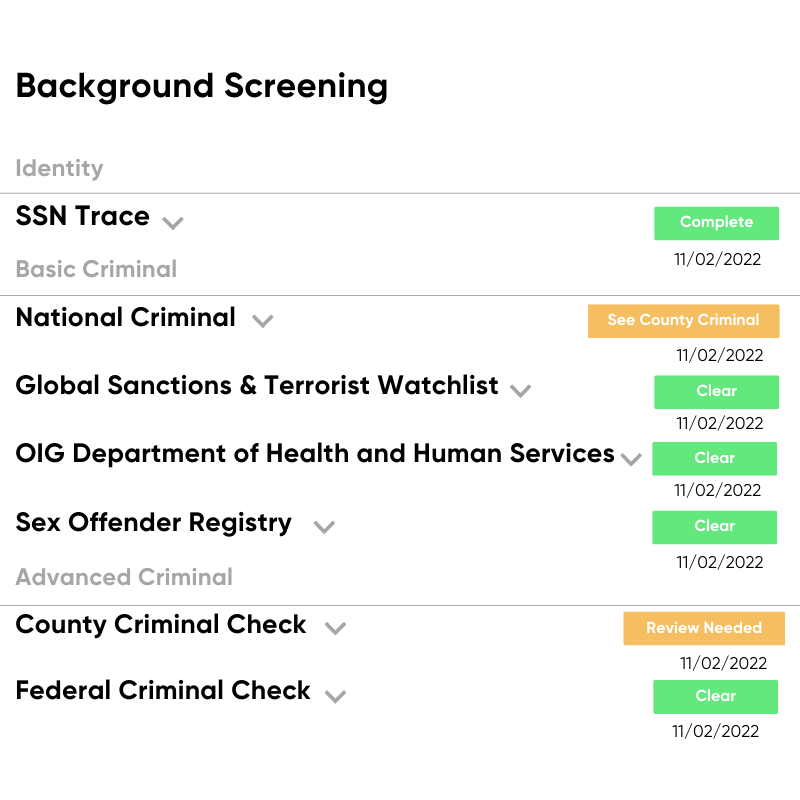
Task: Expand the County Criminal Check chevron
Action: pos(335,628)
